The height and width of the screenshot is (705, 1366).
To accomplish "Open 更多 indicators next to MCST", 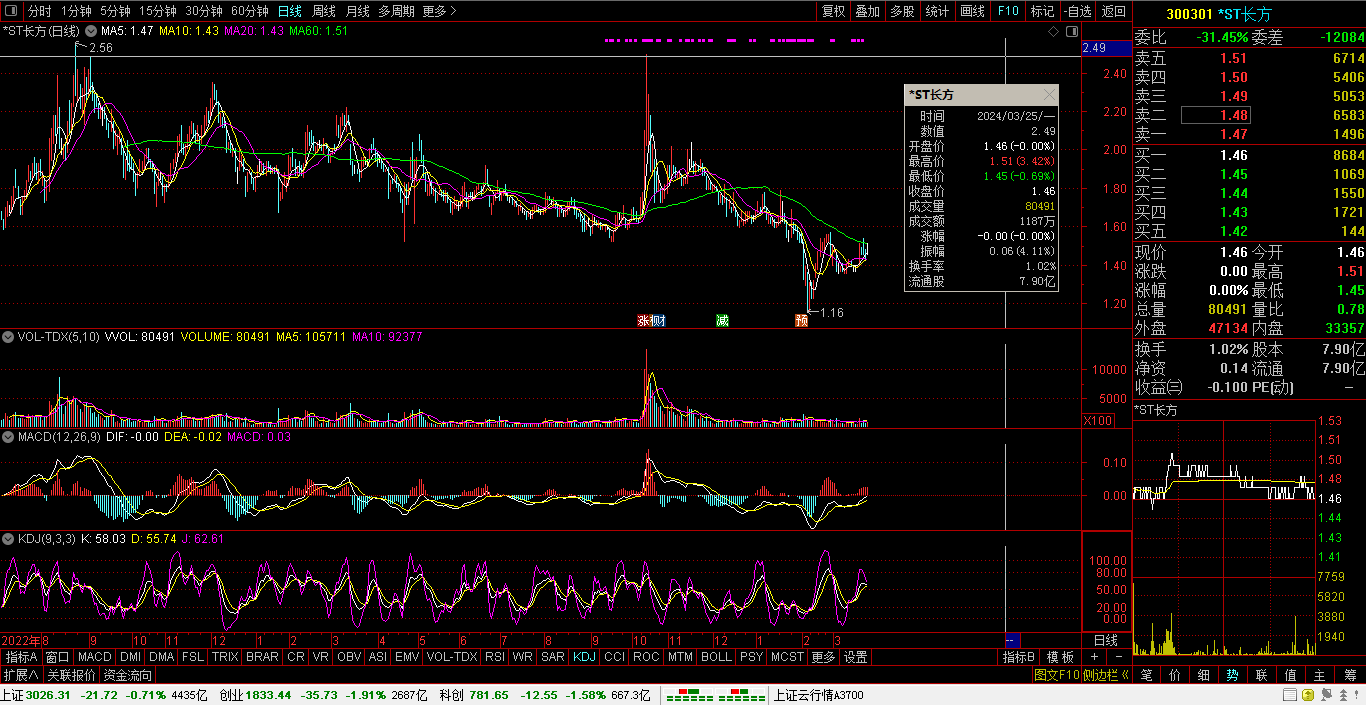I will [x=823, y=657].
